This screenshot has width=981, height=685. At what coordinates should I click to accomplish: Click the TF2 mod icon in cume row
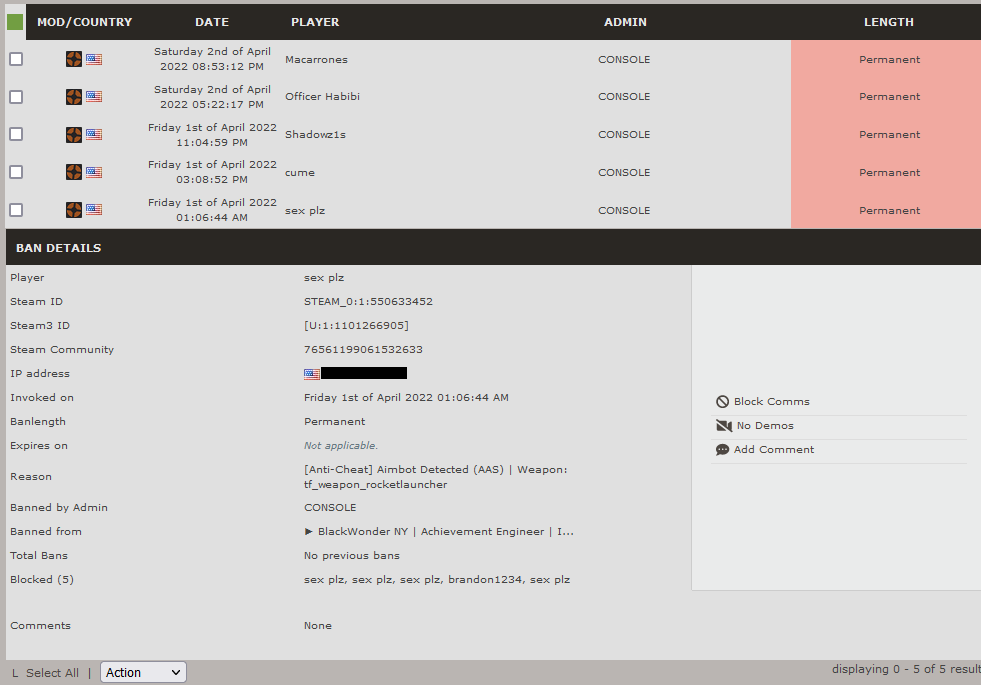pos(74,172)
